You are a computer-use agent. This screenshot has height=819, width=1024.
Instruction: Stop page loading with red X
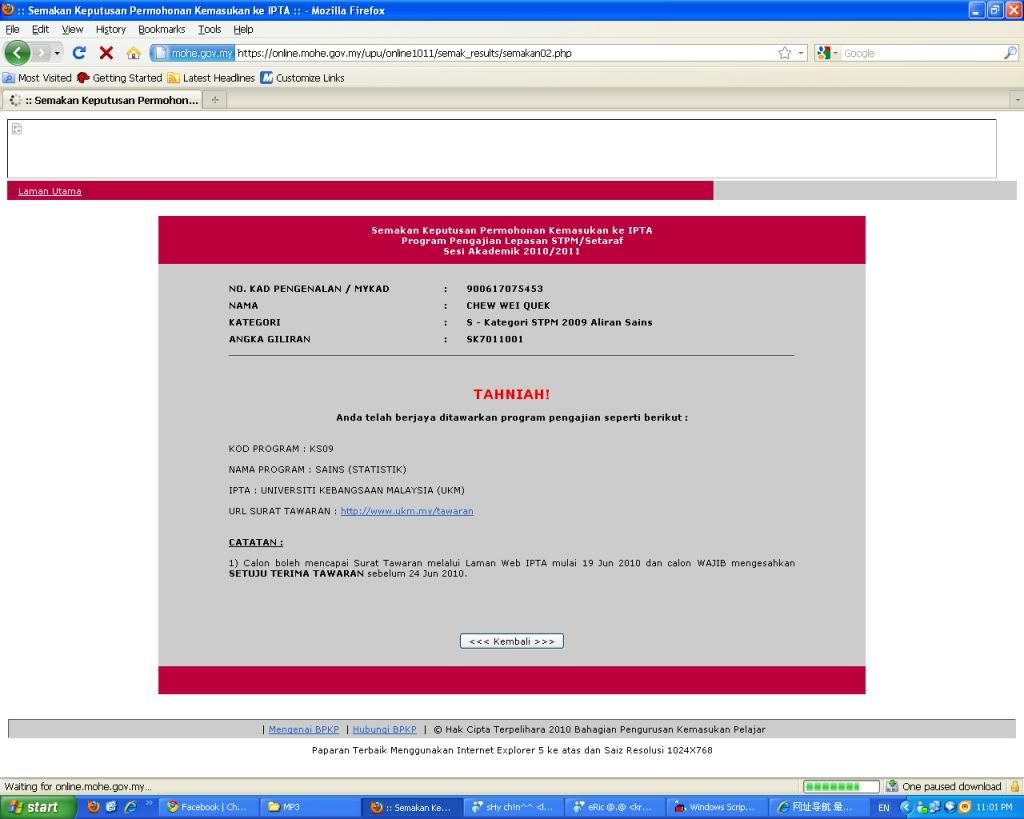(x=106, y=53)
